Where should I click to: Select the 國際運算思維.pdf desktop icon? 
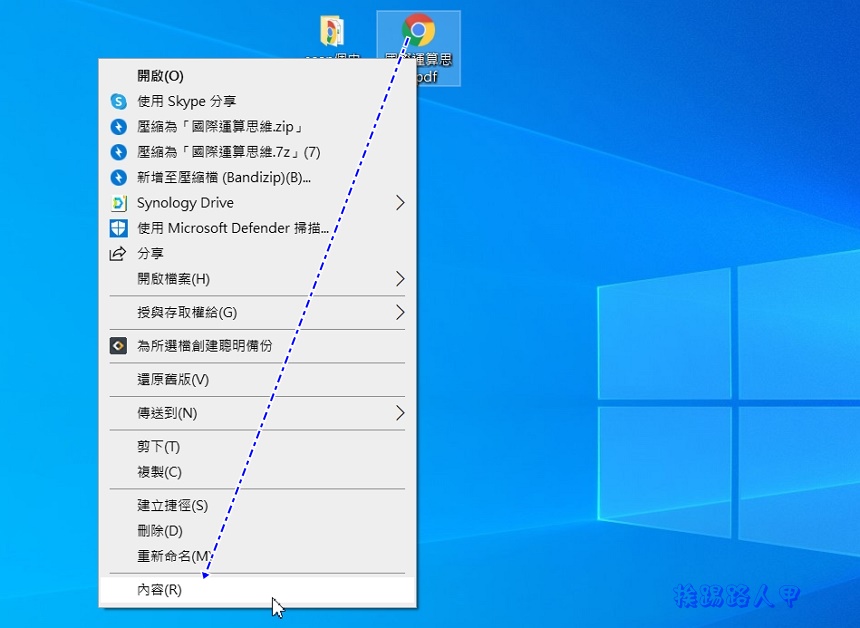418,45
